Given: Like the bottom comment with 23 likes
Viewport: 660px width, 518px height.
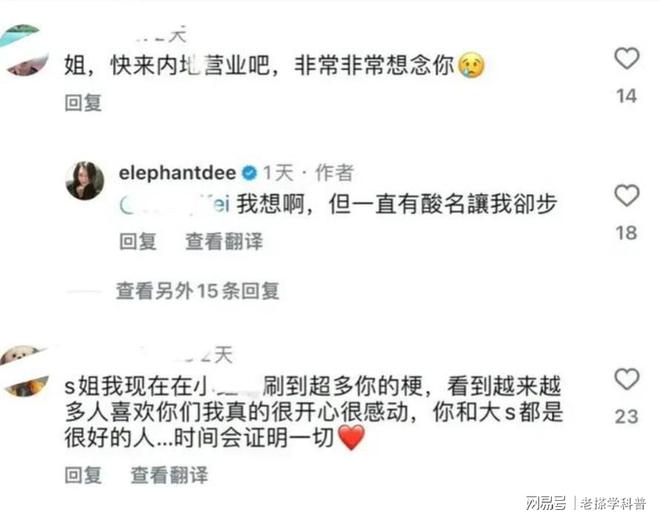Looking at the screenshot, I should [627, 379].
